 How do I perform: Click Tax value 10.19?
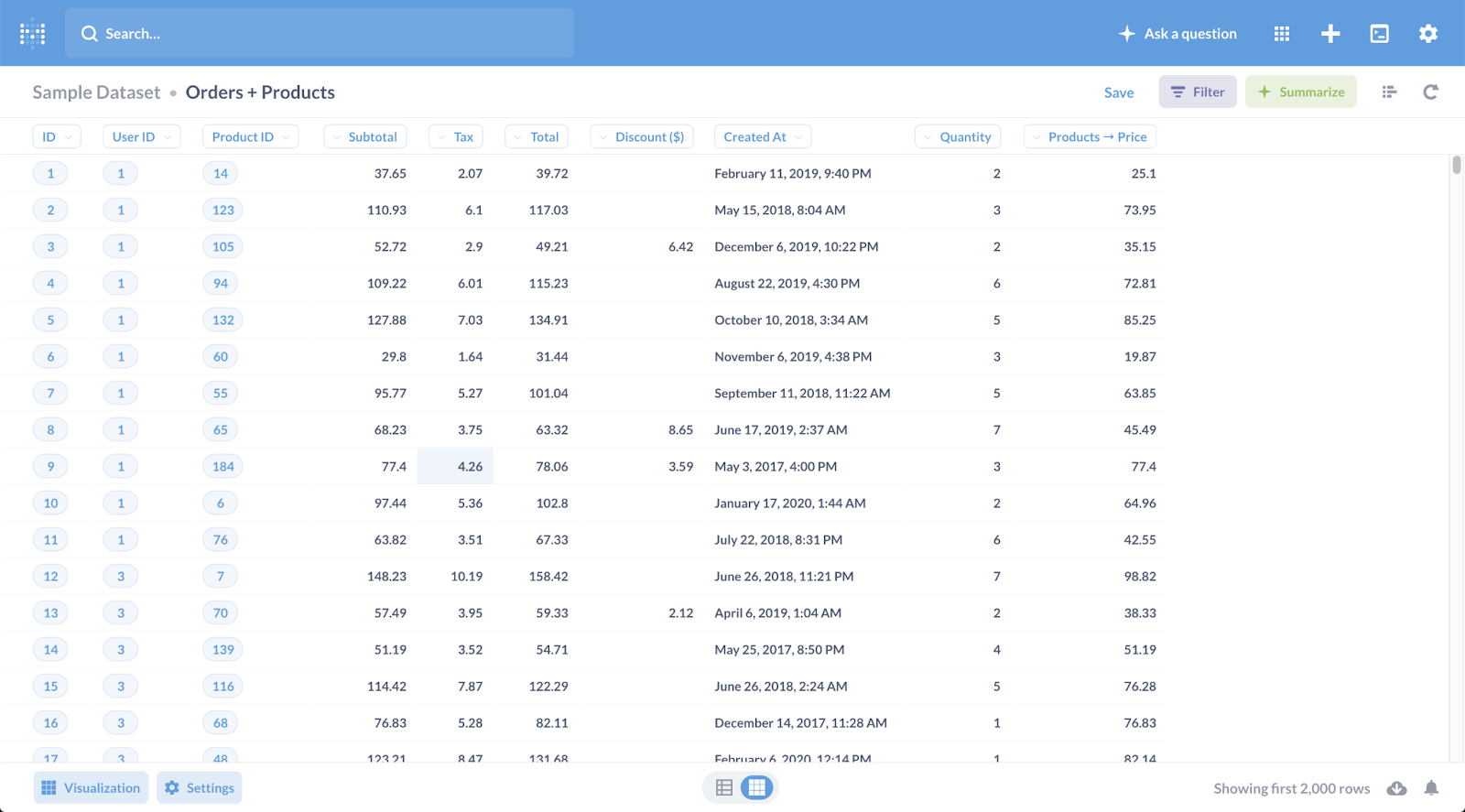[x=467, y=577]
